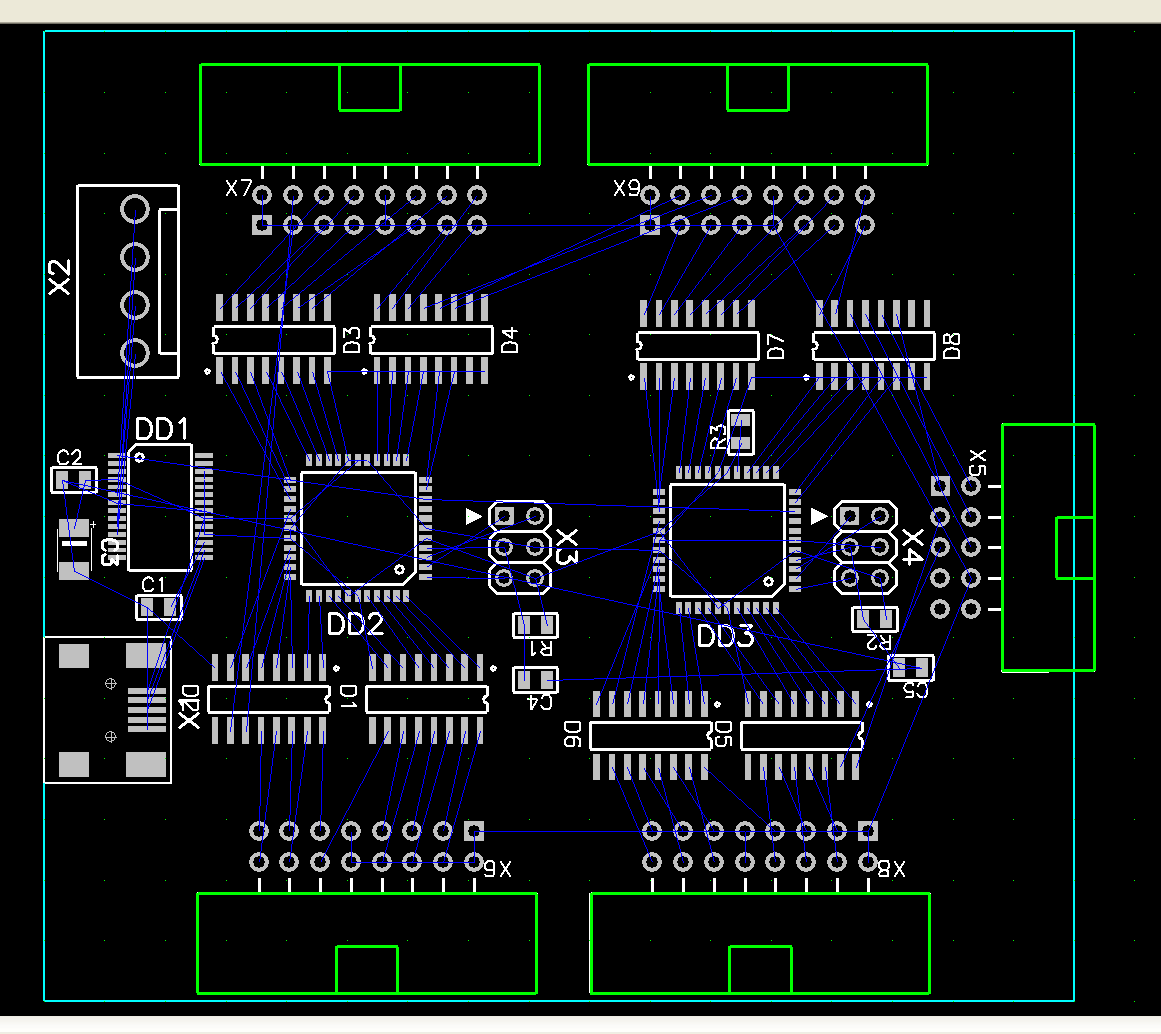This screenshot has width=1161, height=1034.
Task: Click the X7 label text
Action: [238, 188]
